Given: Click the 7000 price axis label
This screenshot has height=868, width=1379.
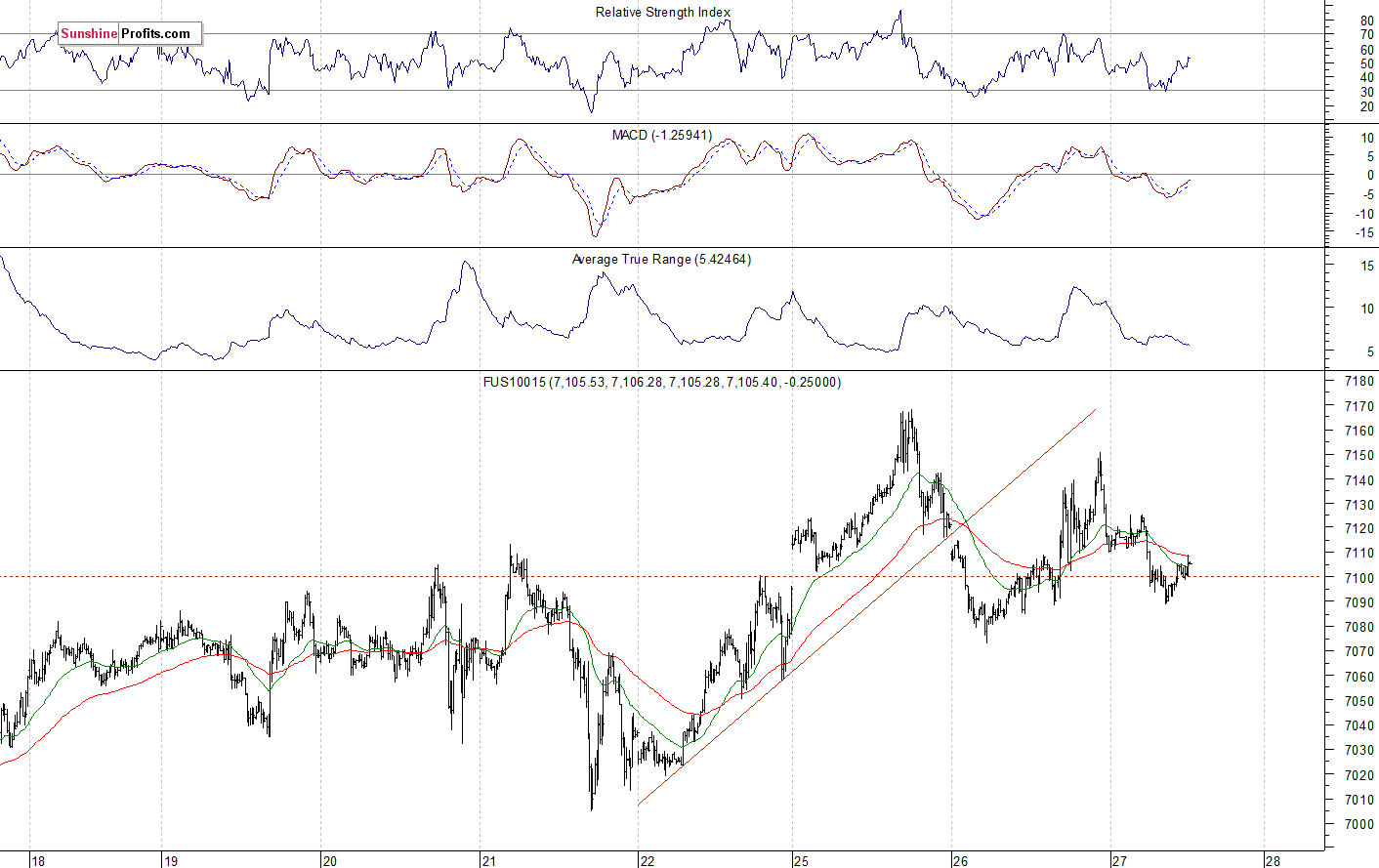Looking at the screenshot, I should [x=1359, y=824].
